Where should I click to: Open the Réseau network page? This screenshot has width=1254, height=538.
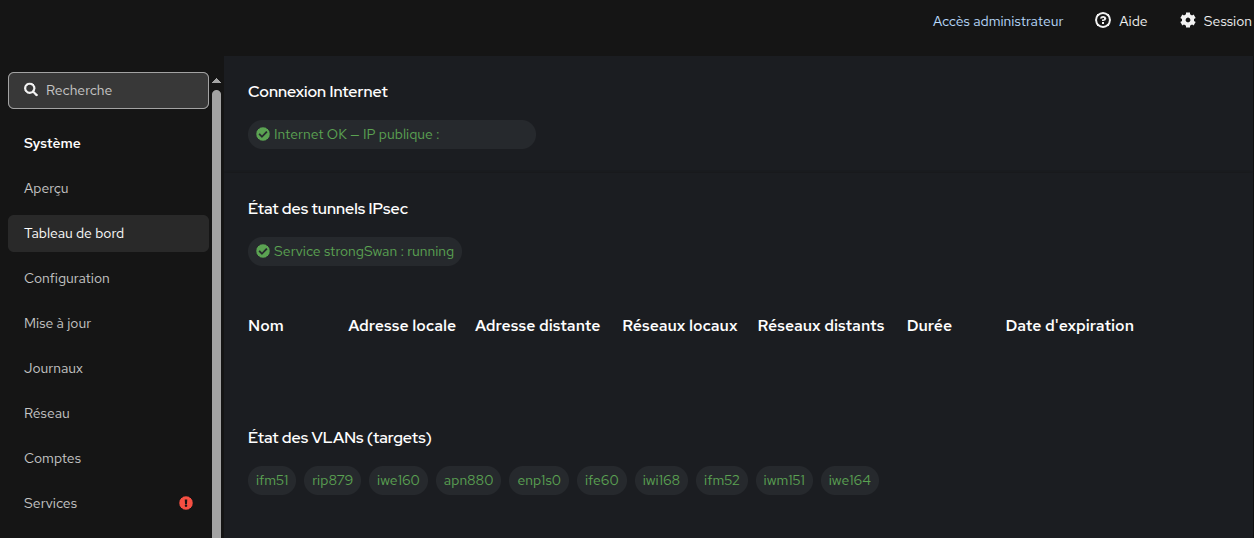tap(108, 413)
